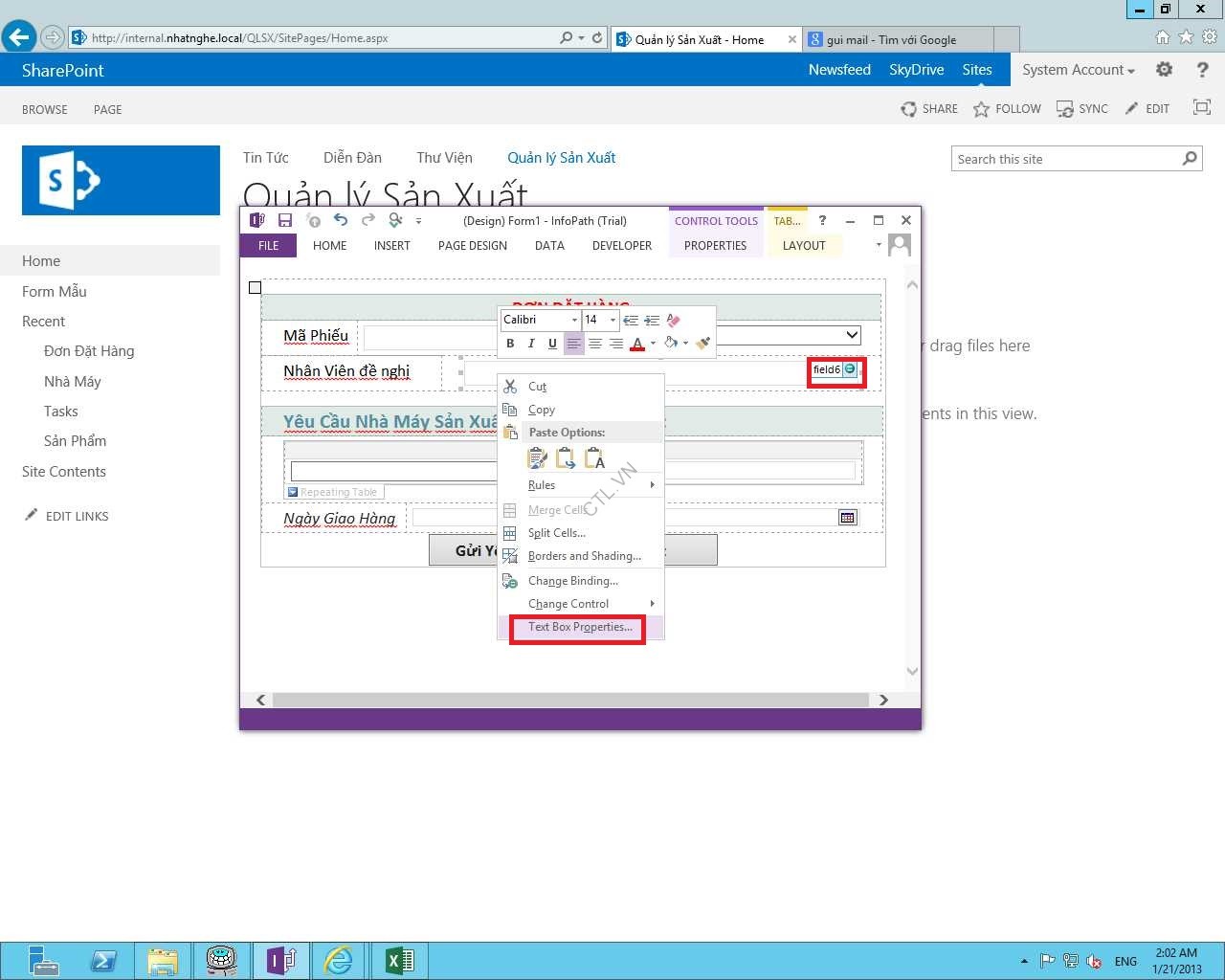Expand the font size 14 dropdown

(612, 320)
